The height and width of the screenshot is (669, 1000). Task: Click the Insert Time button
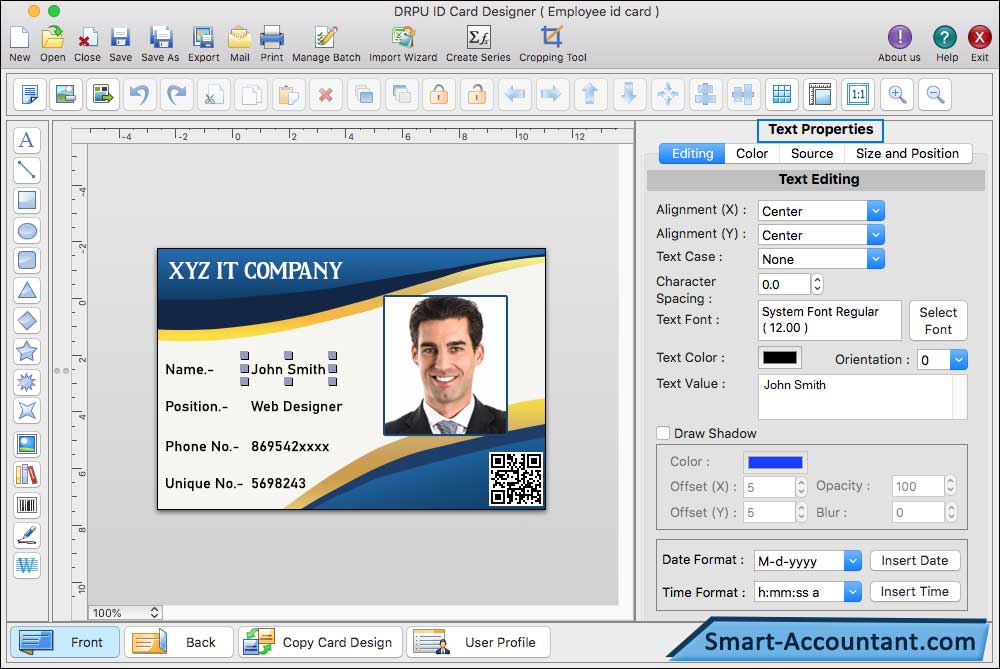pyautogui.click(x=915, y=592)
